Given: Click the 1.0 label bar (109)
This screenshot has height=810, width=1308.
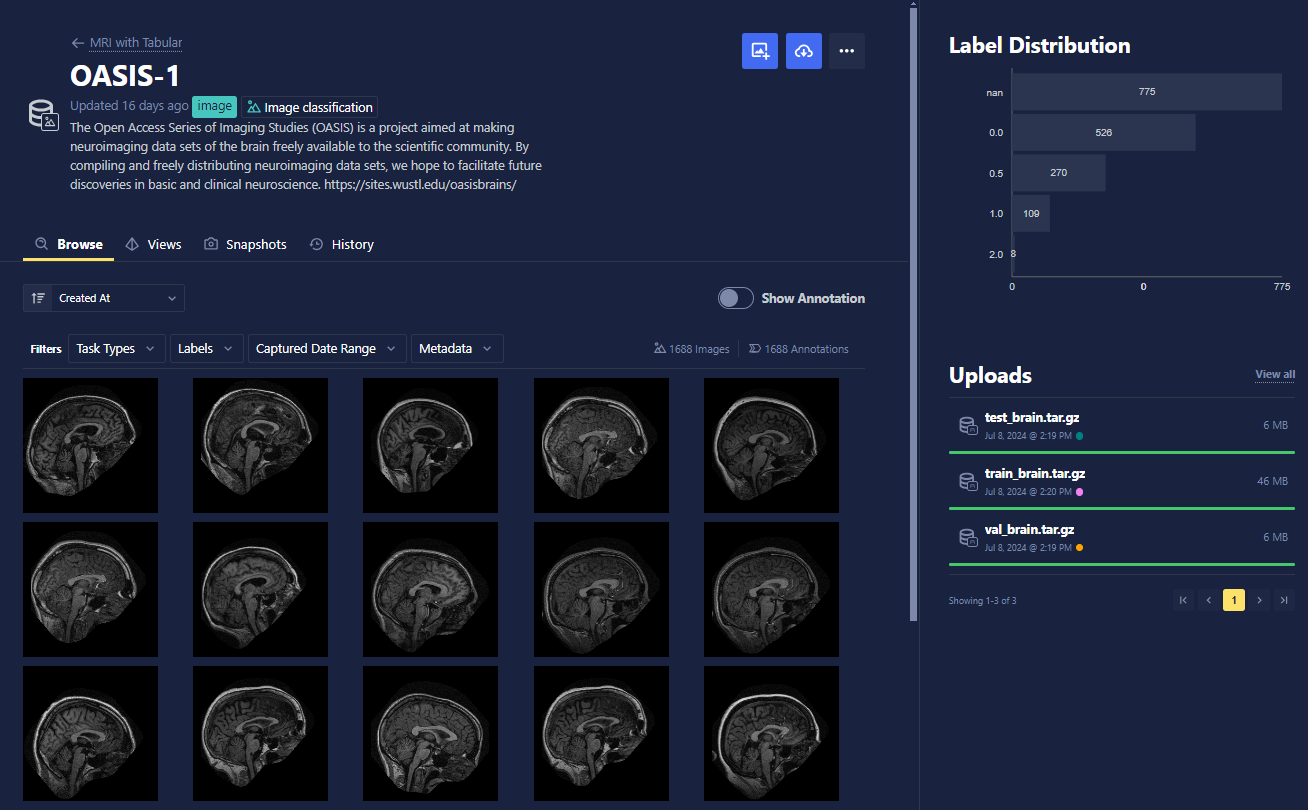Looking at the screenshot, I should (x=1031, y=213).
